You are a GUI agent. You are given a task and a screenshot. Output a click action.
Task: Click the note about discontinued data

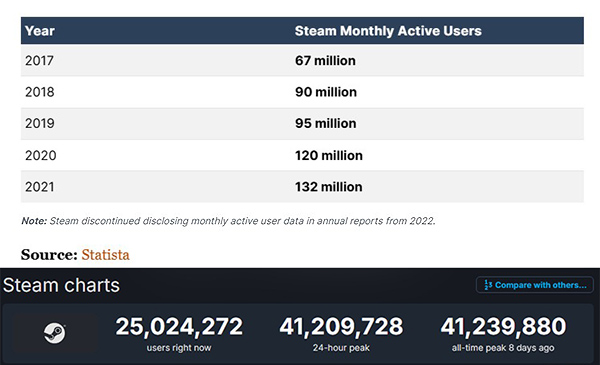(x=228, y=221)
